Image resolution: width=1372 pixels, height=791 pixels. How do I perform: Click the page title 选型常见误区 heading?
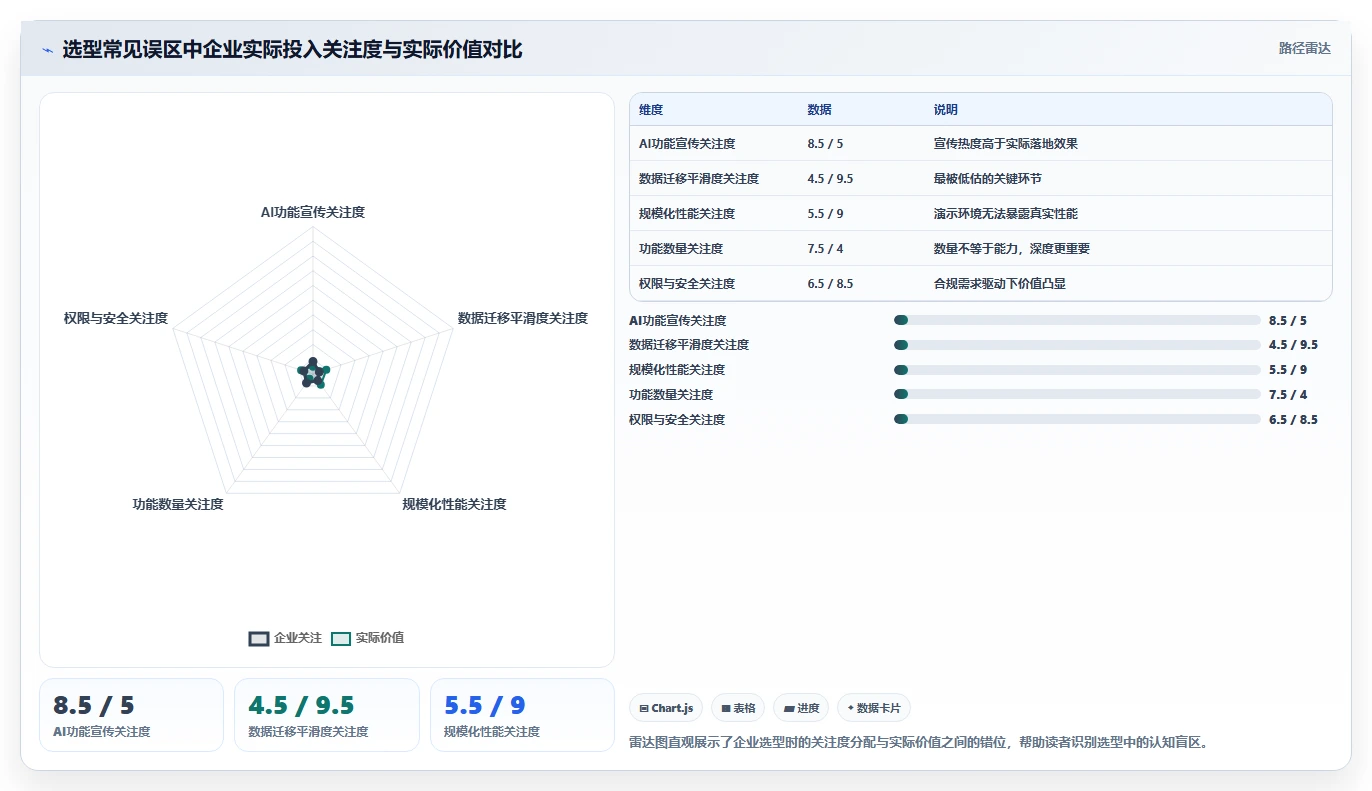[292, 50]
